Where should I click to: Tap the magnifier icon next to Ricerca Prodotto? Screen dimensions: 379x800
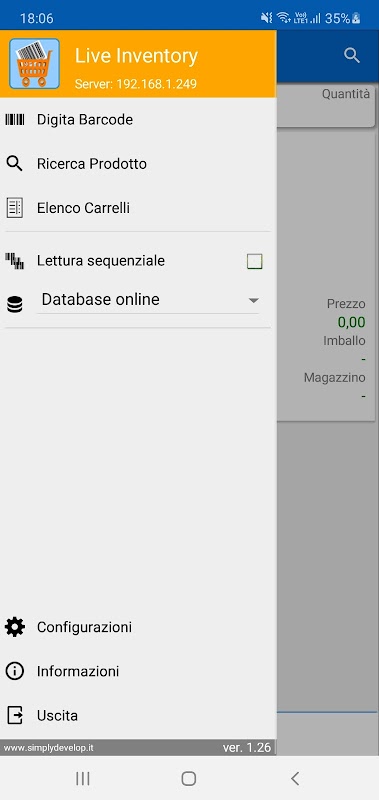click(14, 164)
